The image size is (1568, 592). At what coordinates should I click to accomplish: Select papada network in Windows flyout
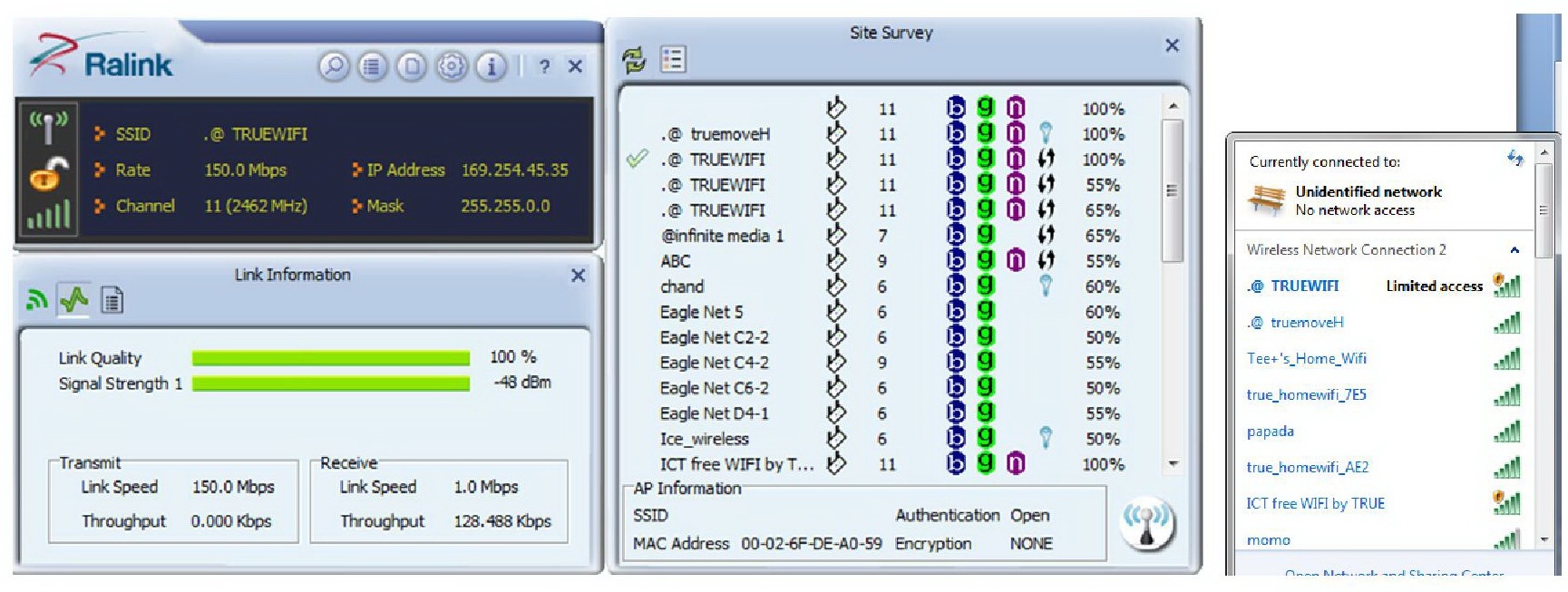(1383, 432)
